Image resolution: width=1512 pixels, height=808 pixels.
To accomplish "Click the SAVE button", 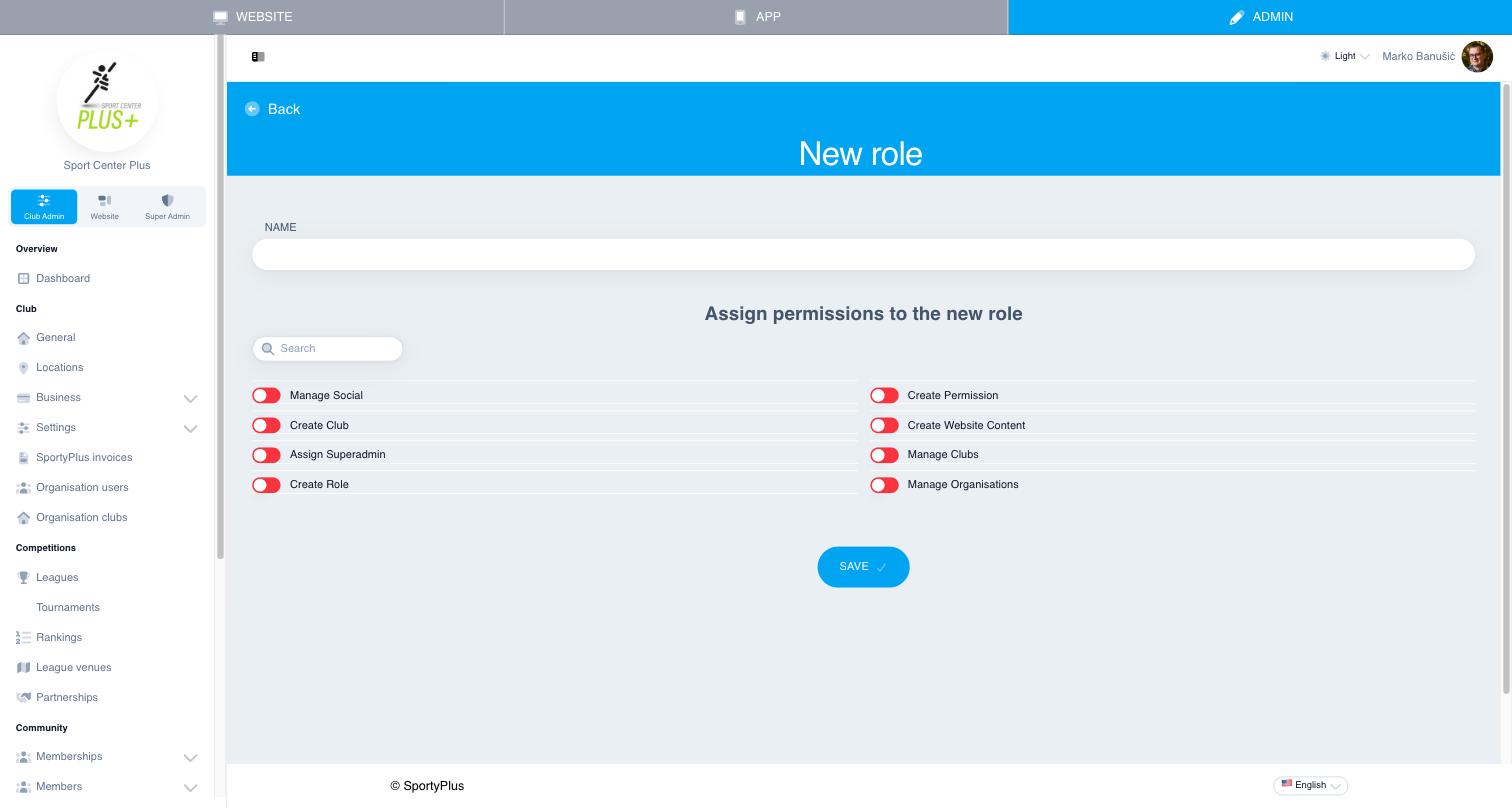I will pyautogui.click(x=863, y=567).
